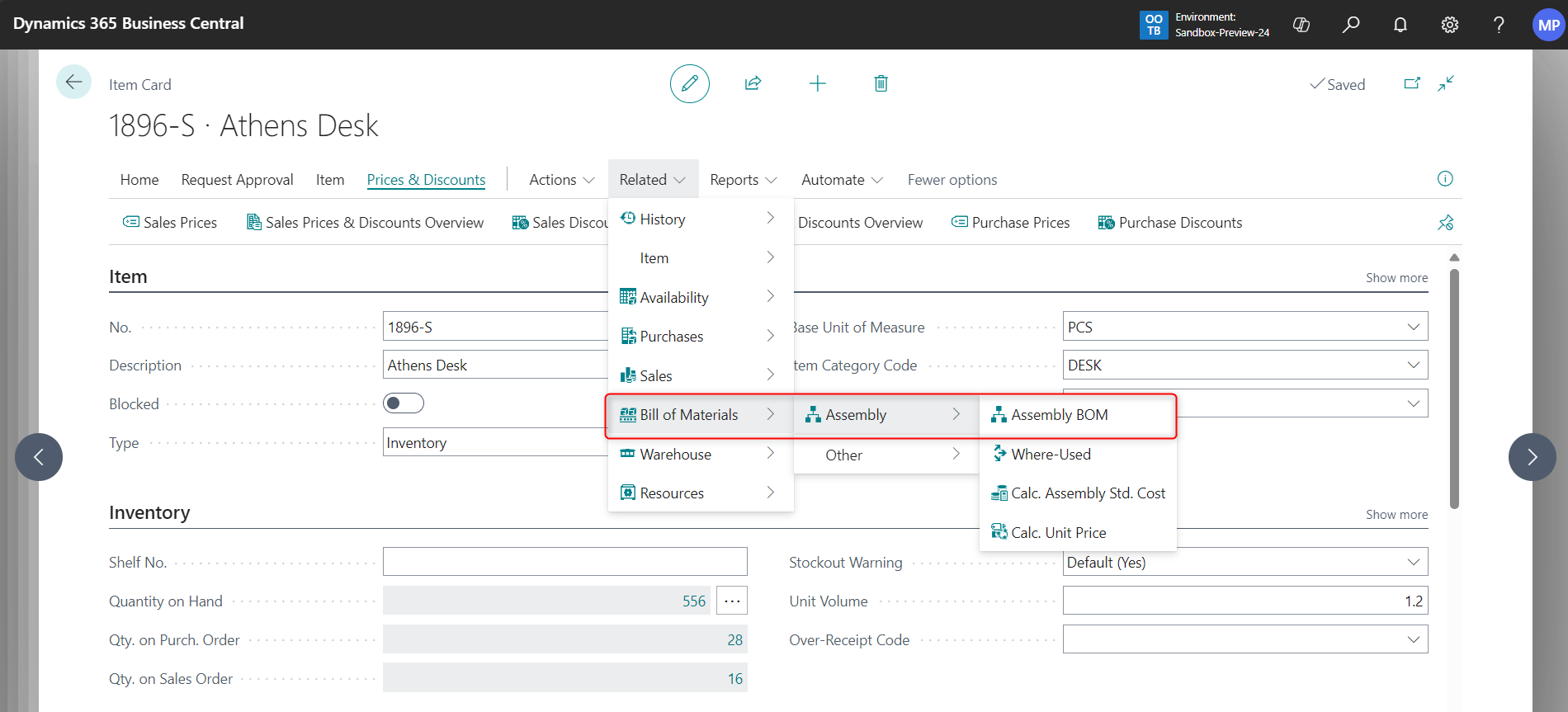Open Item Category Code dropdown
The image size is (1568, 712).
point(1413,365)
